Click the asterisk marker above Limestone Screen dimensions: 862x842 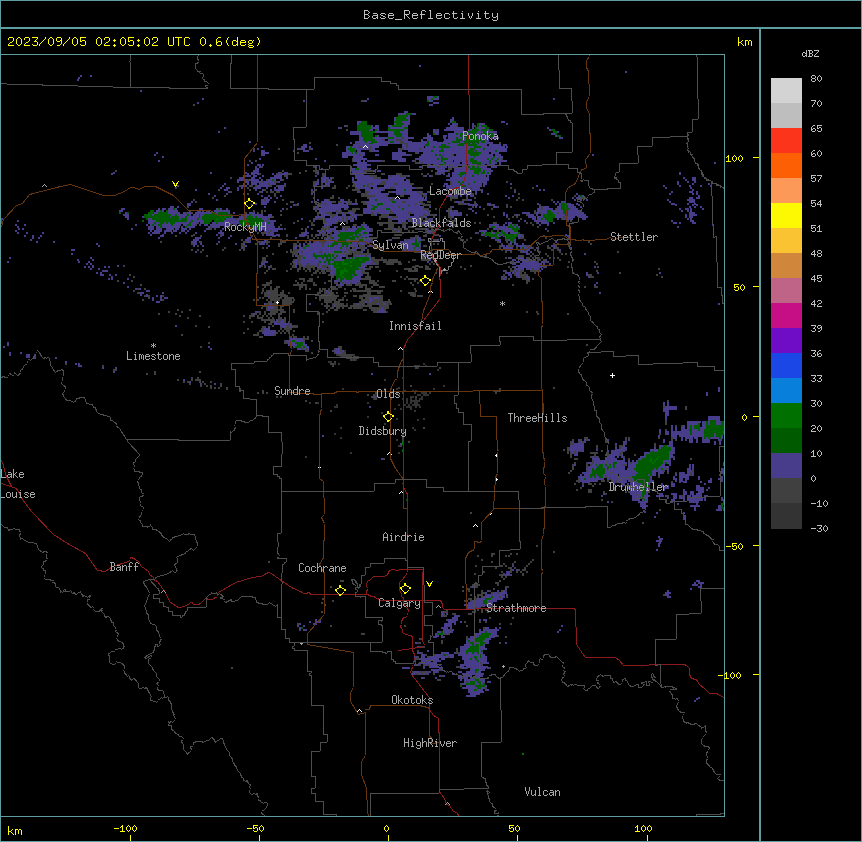153,346
